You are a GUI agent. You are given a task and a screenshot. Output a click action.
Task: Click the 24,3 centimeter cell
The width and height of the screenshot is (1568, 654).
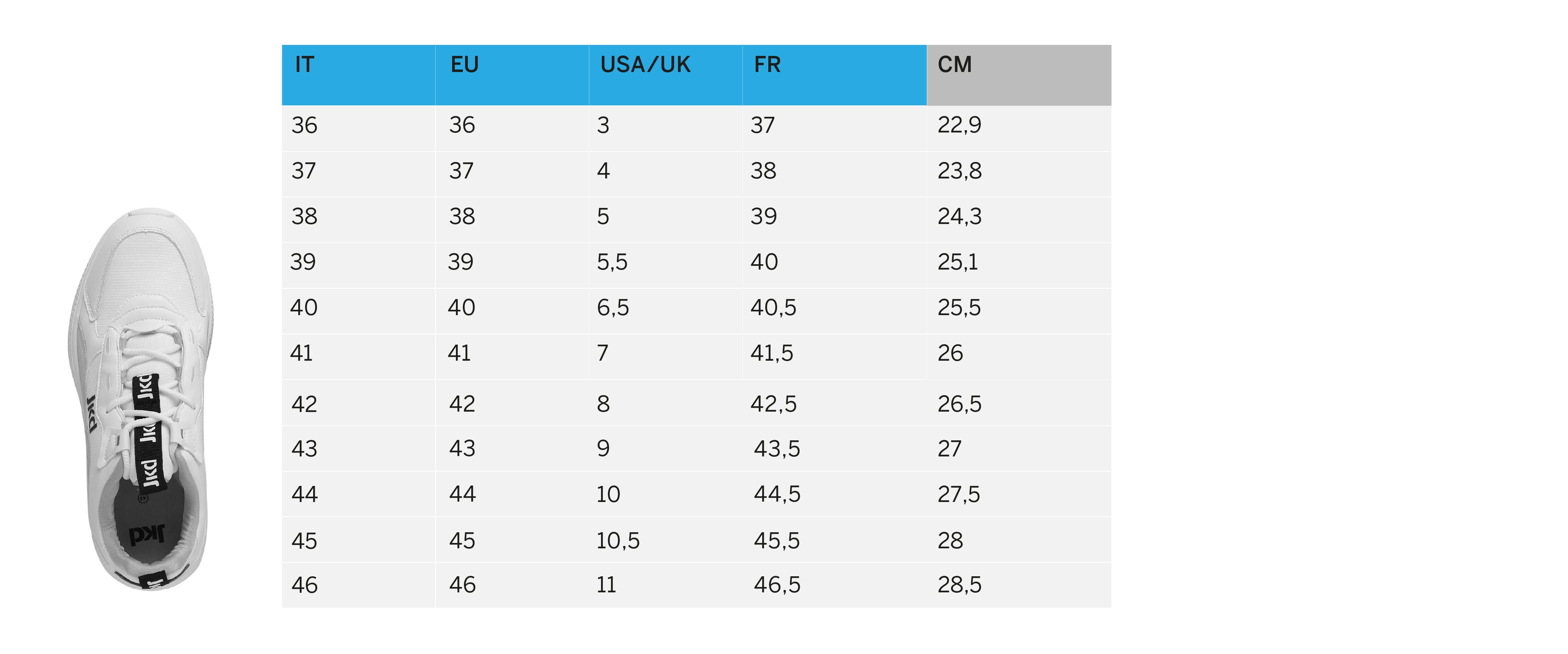(x=959, y=217)
